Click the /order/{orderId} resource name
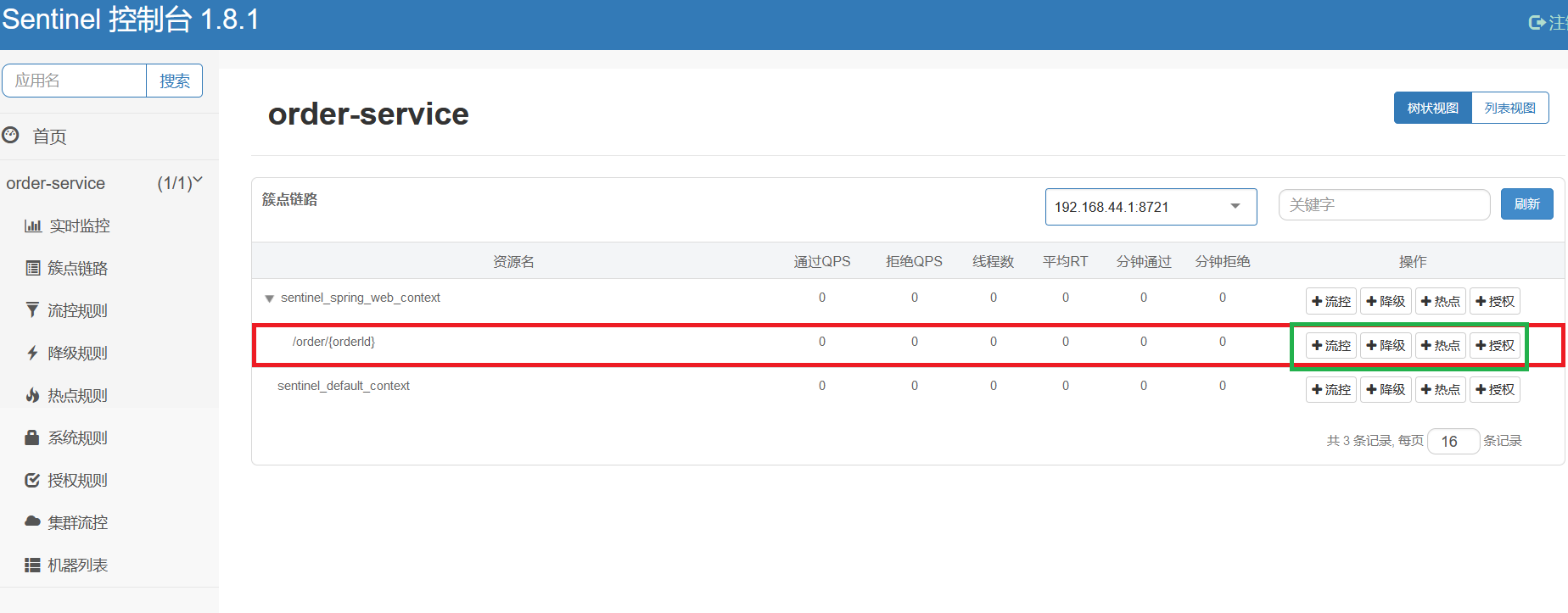1568x613 pixels. pyautogui.click(x=333, y=342)
